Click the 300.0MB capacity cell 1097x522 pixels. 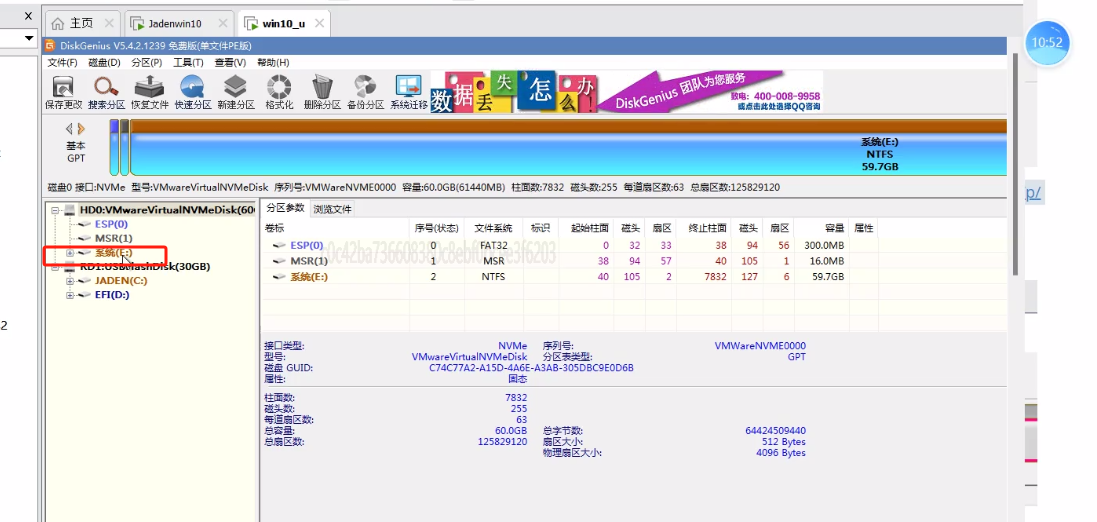click(827, 246)
